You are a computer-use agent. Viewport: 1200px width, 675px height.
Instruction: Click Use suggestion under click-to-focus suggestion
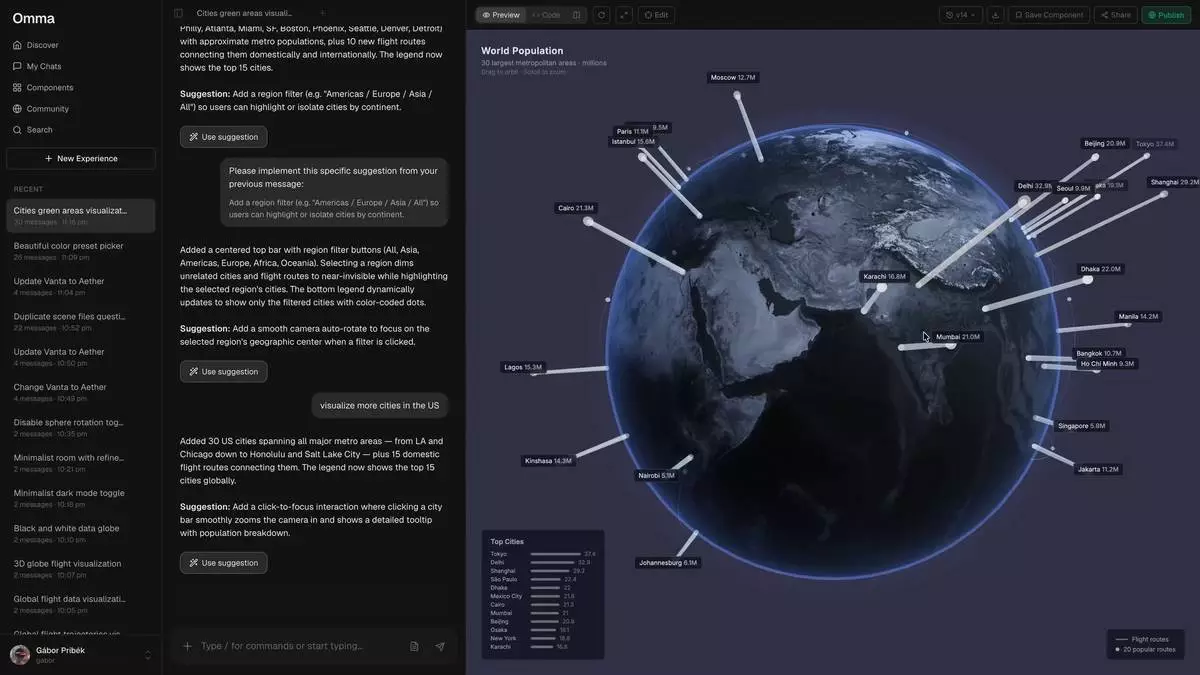coord(223,563)
